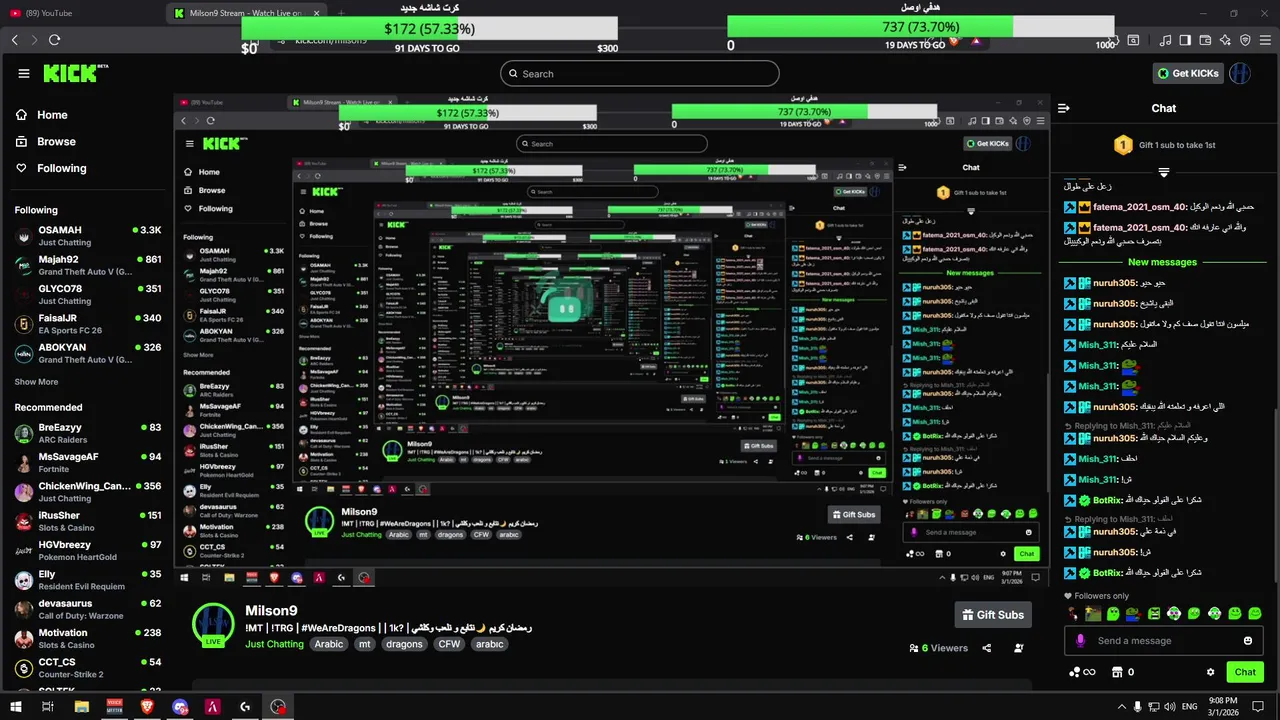This screenshot has width=1280, height=720.
Task: Jump to New messages in chat
Action: 1162,262
